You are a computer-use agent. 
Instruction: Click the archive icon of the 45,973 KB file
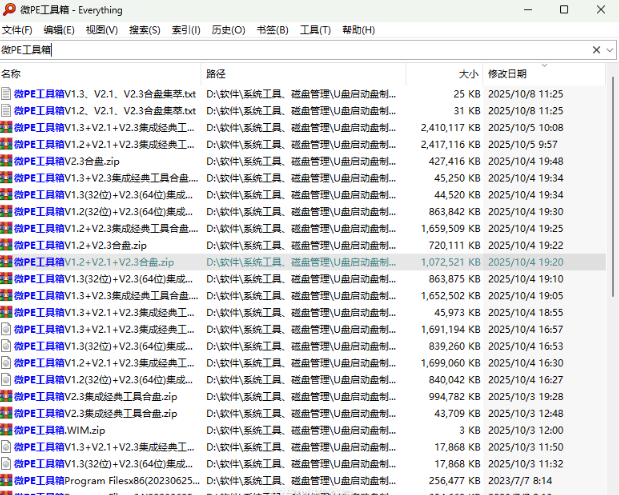(6, 313)
